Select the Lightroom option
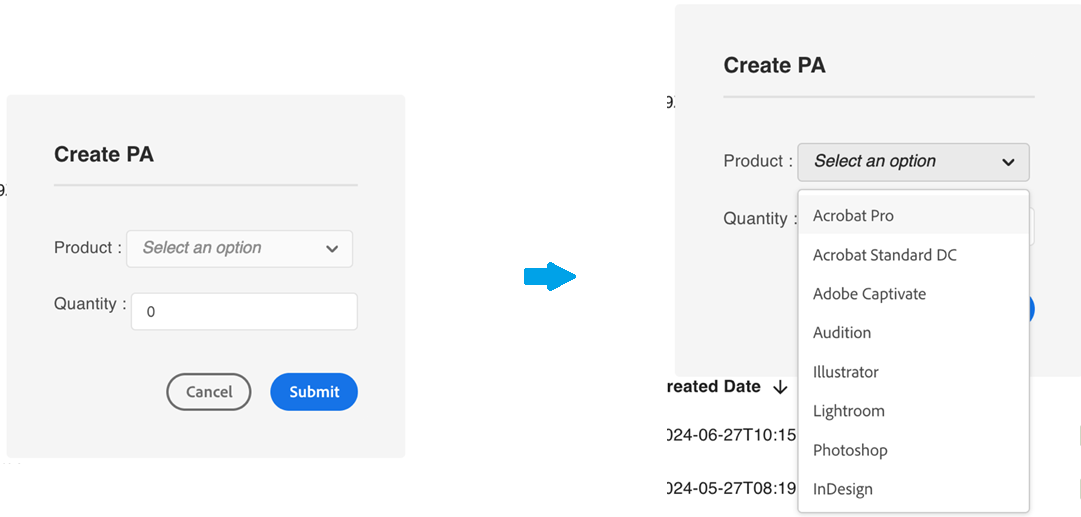Screen dimensions: 1081x517 pyautogui.click(x=848, y=411)
